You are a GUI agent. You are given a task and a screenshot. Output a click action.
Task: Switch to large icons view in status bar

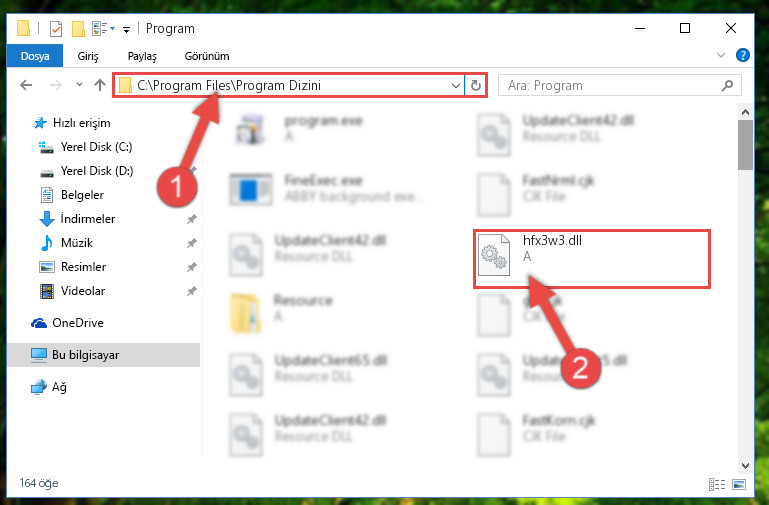(739, 484)
